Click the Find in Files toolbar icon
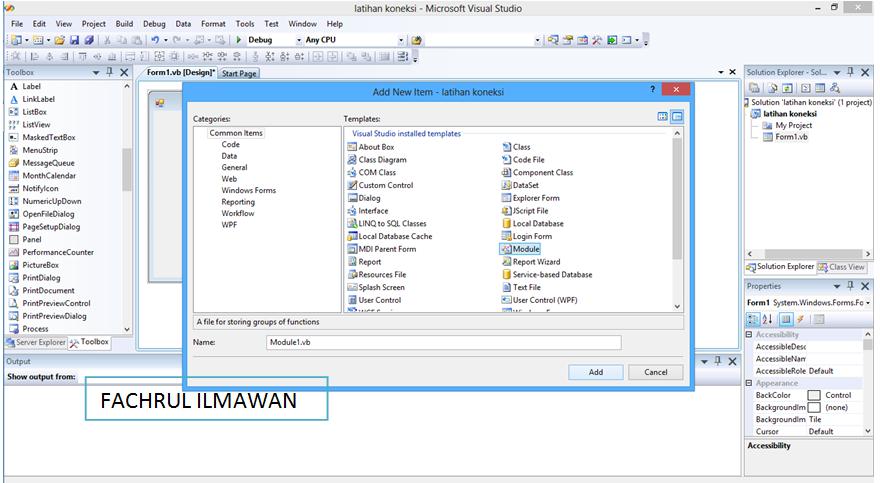 point(416,40)
